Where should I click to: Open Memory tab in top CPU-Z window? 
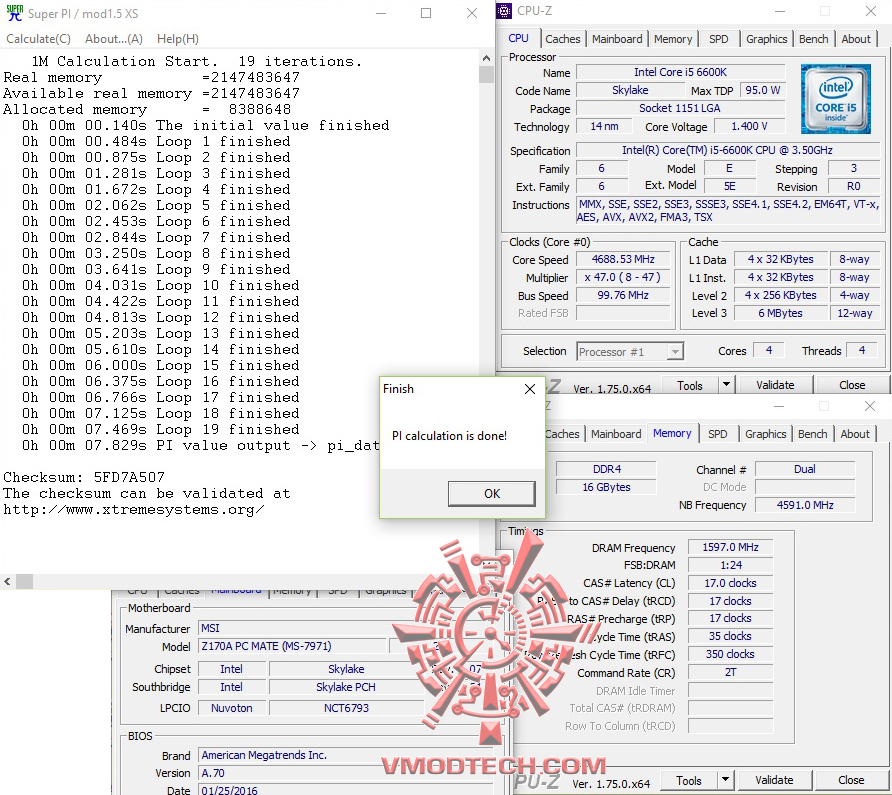pos(673,39)
